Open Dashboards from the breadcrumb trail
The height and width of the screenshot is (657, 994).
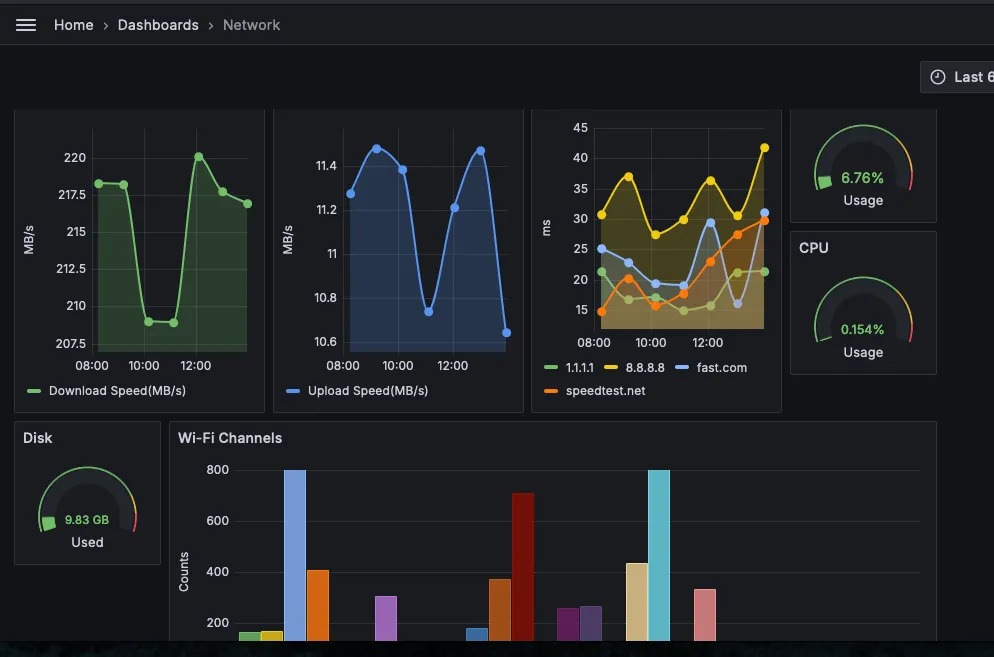(x=158, y=24)
